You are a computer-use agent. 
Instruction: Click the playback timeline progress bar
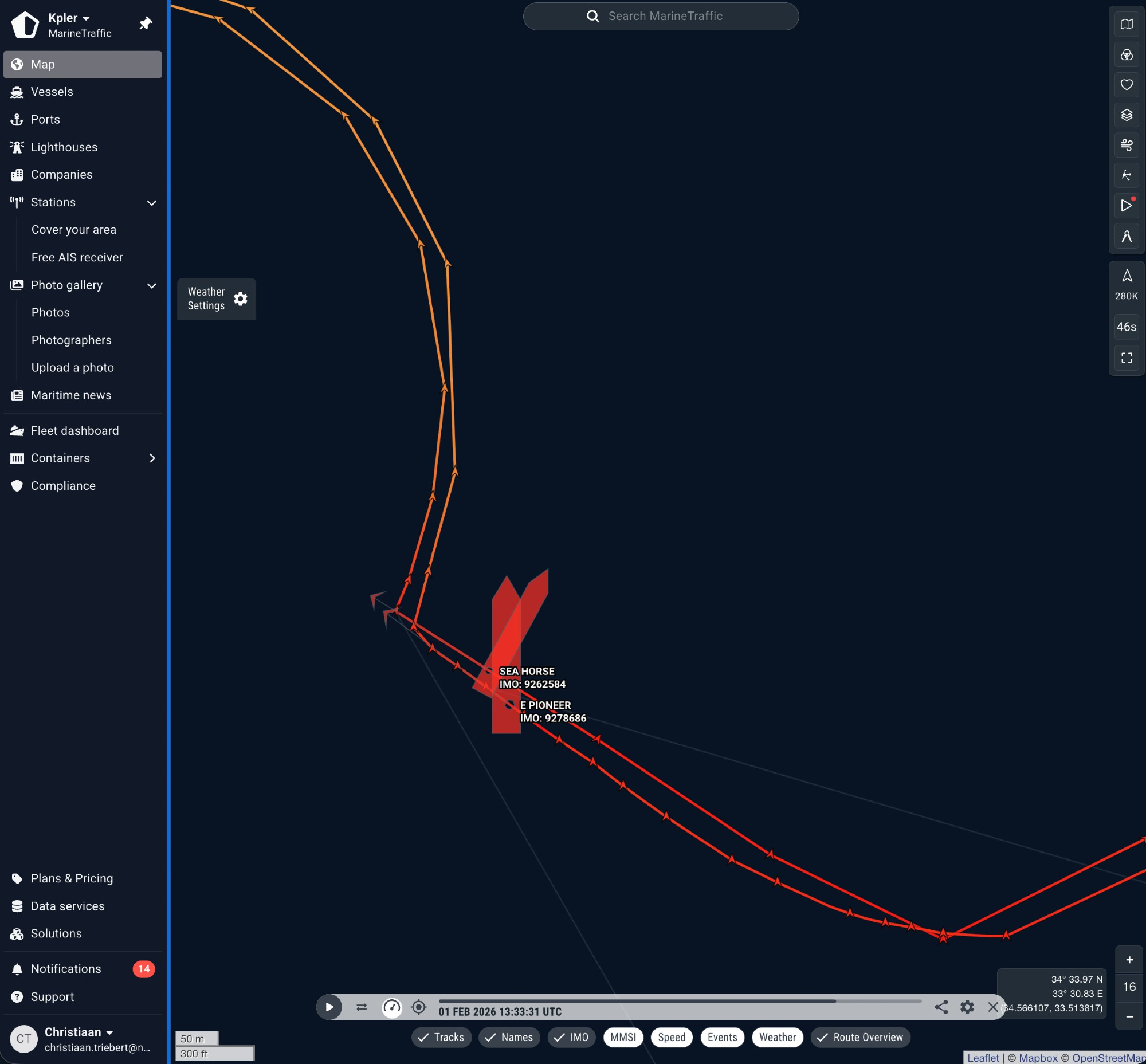click(x=680, y=1001)
